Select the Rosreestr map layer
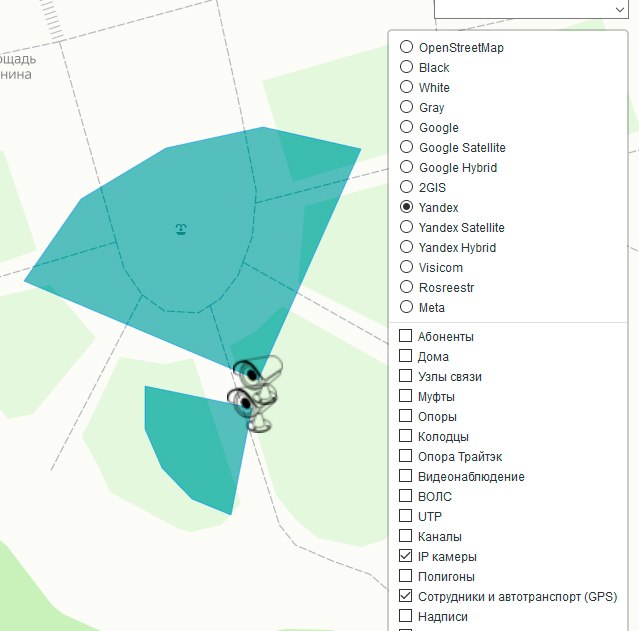Viewport: 639px width, 631px height. pyautogui.click(x=406, y=287)
